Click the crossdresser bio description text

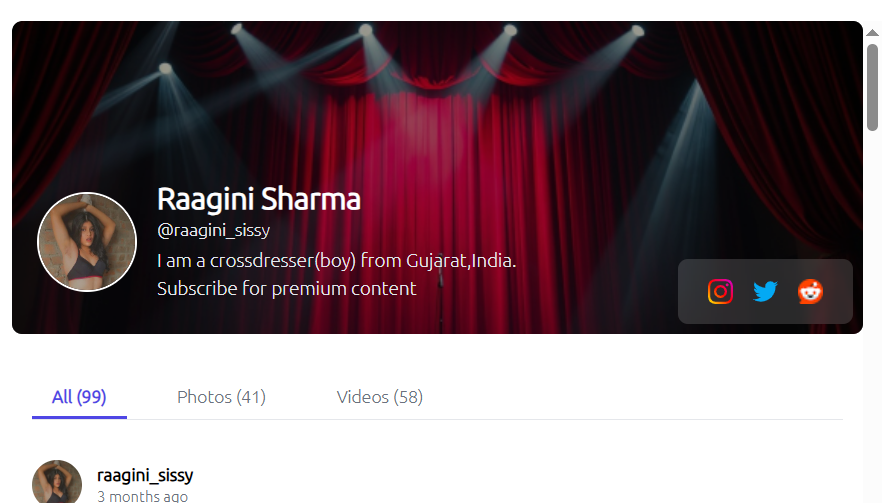336,260
